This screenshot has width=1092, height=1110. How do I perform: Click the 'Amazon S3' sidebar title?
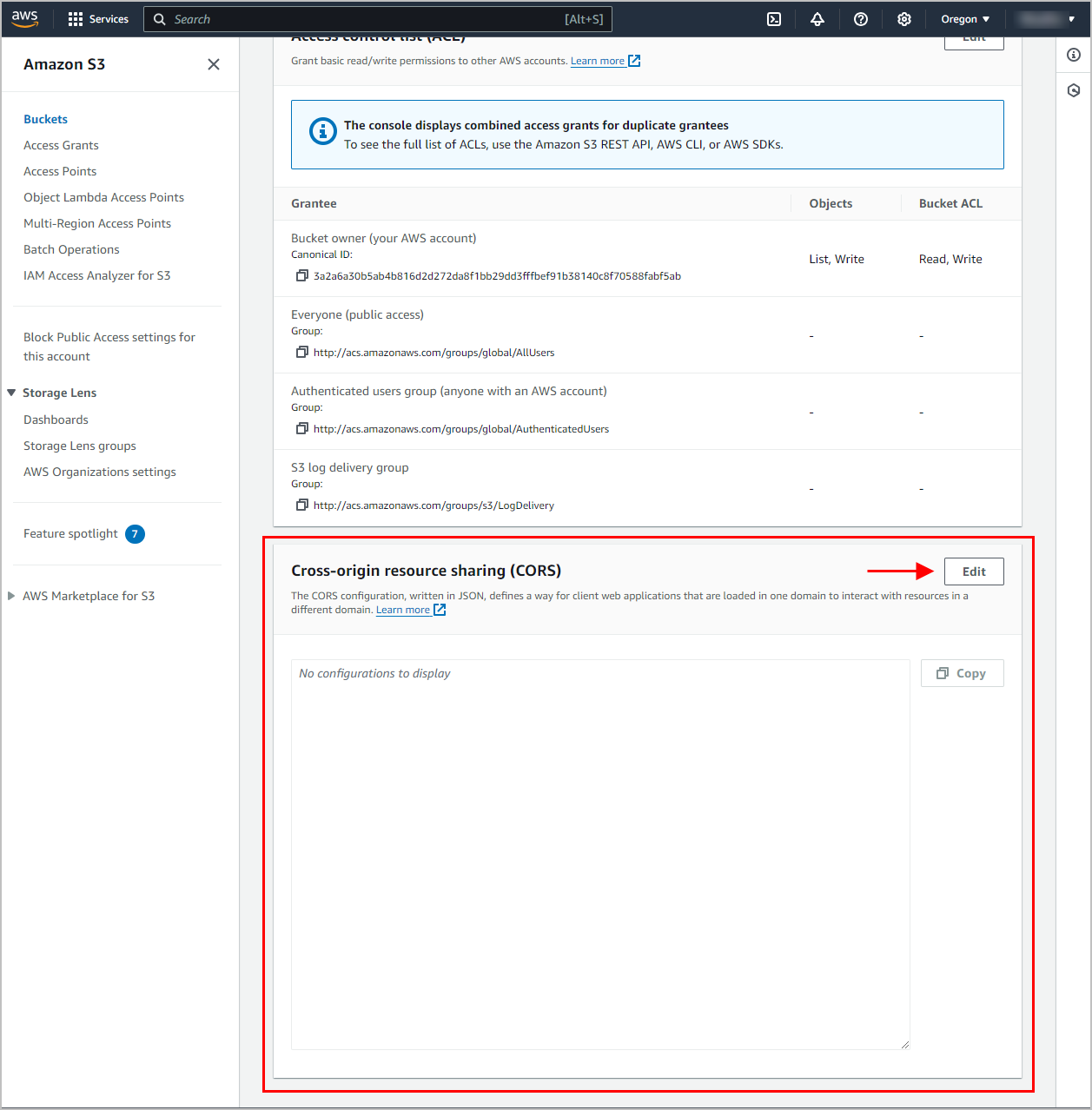pos(64,64)
